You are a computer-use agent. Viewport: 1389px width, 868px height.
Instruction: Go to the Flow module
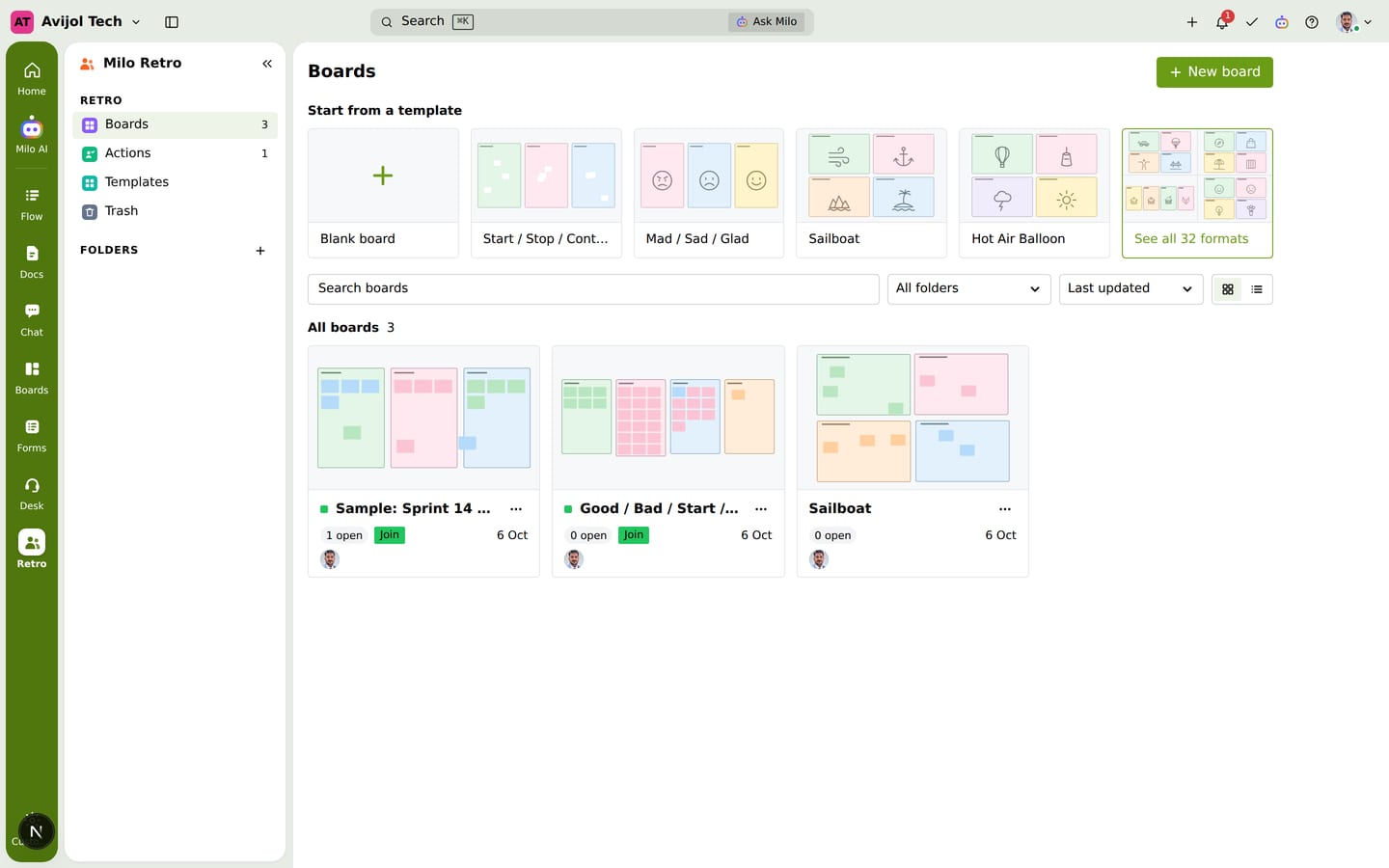[x=32, y=203]
